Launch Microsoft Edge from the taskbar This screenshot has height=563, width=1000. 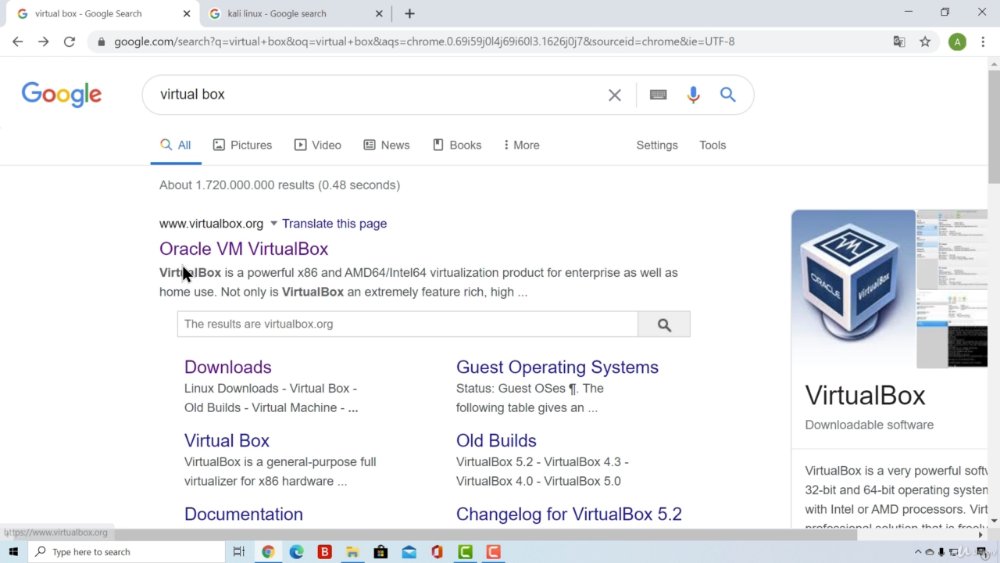pos(297,552)
